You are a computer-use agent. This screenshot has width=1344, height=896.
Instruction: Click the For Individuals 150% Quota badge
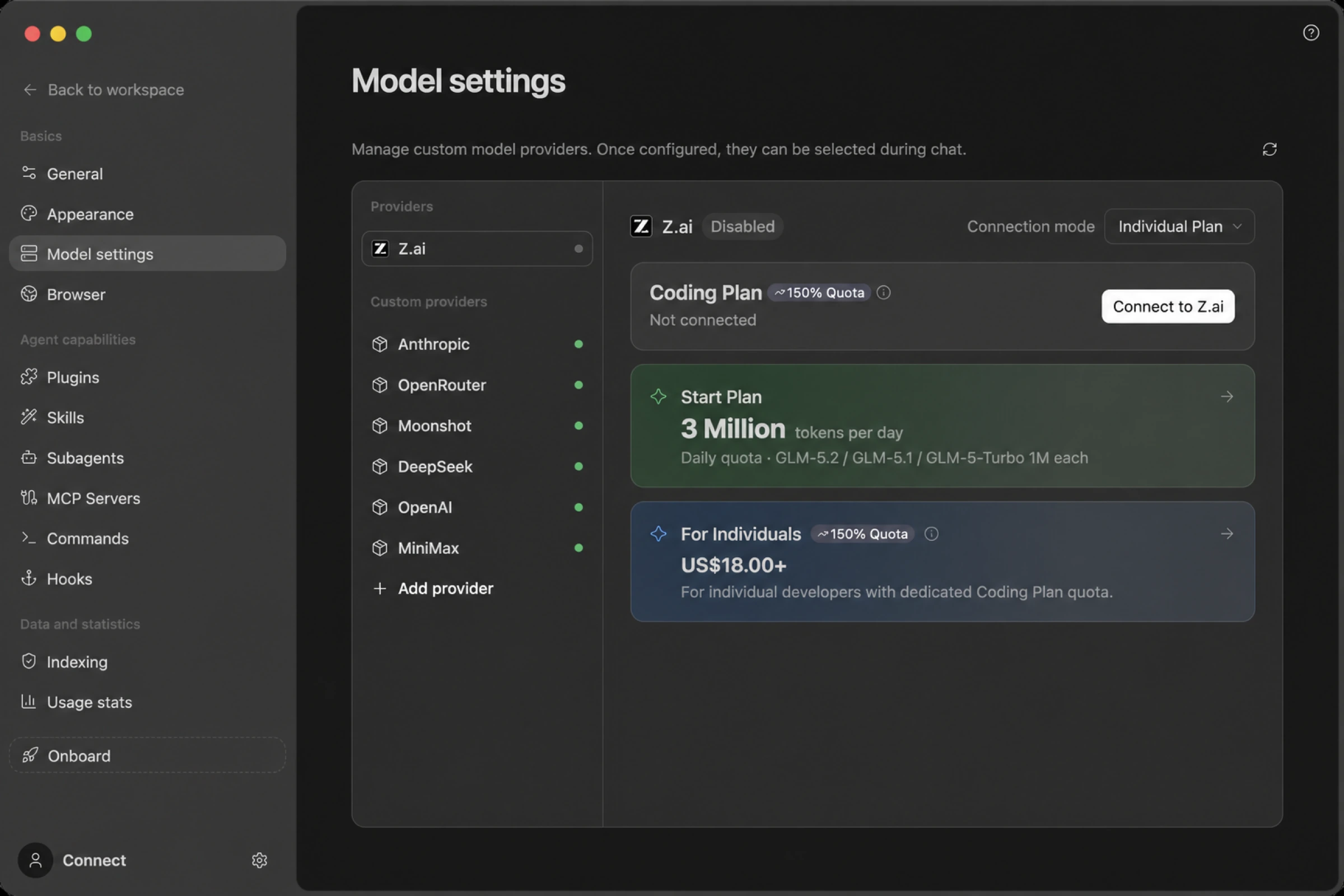863,534
